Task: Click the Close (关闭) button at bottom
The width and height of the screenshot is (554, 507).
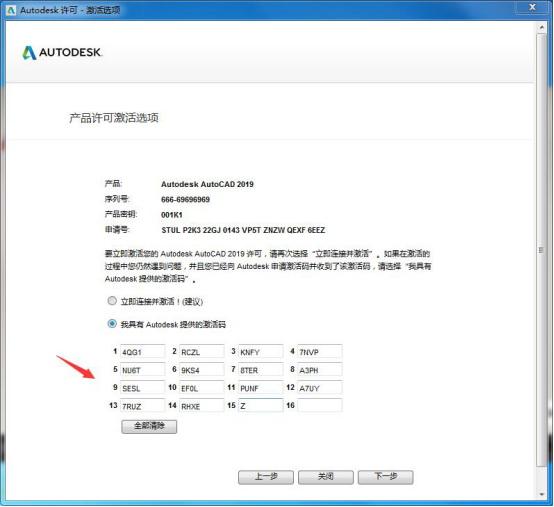Action: (325, 477)
